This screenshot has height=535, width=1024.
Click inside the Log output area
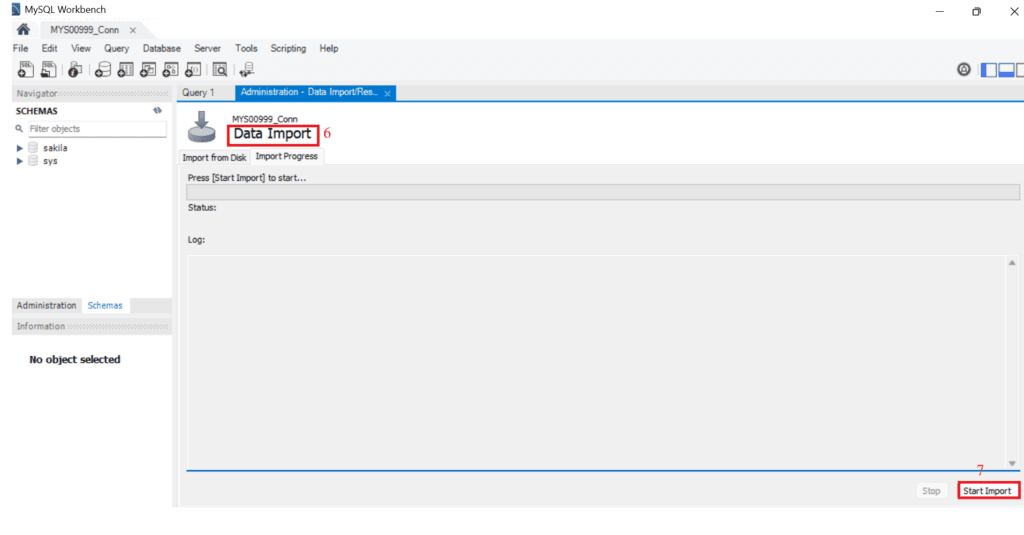596,361
